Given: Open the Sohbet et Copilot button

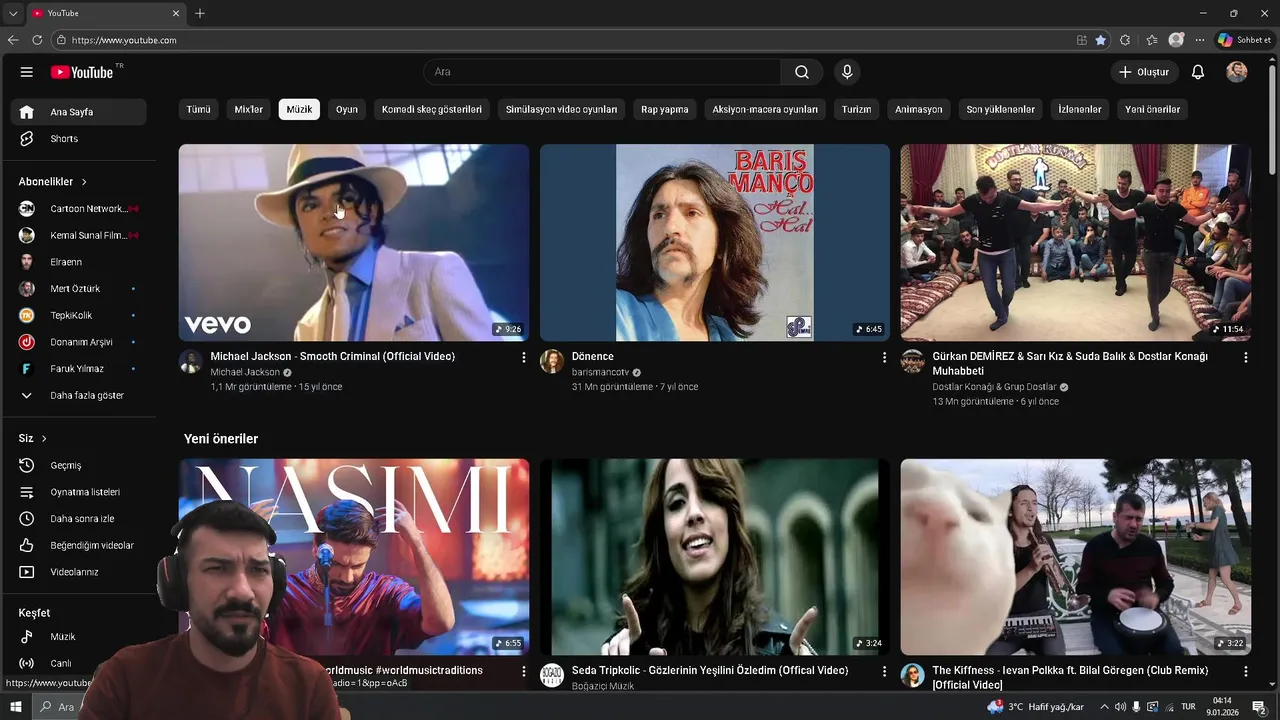Looking at the screenshot, I should pyautogui.click(x=1244, y=40).
